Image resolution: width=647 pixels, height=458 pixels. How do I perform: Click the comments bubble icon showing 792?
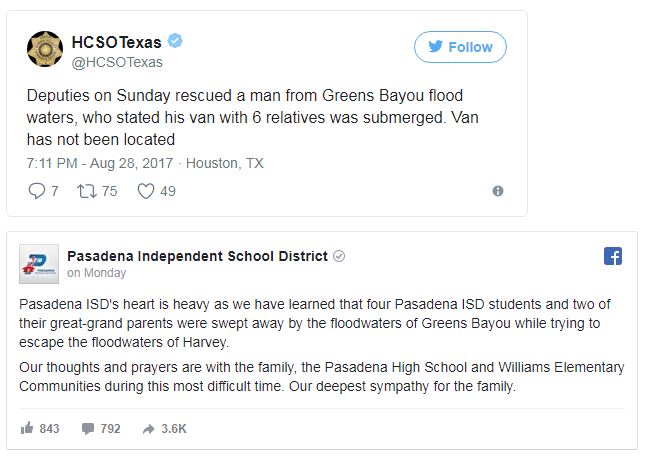click(88, 429)
